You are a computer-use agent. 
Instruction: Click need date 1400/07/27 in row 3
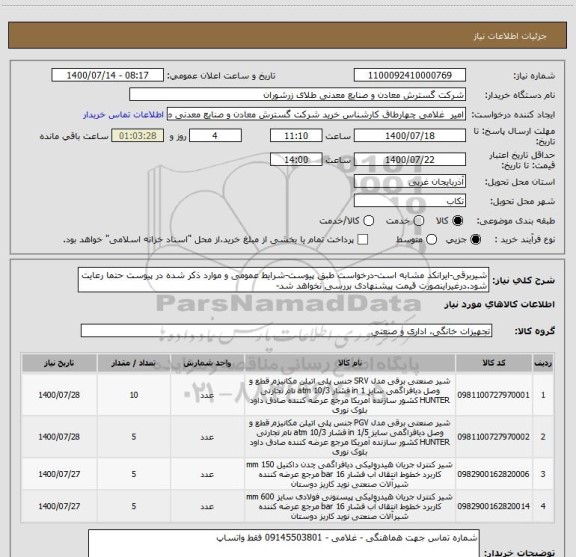[x=59, y=474]
